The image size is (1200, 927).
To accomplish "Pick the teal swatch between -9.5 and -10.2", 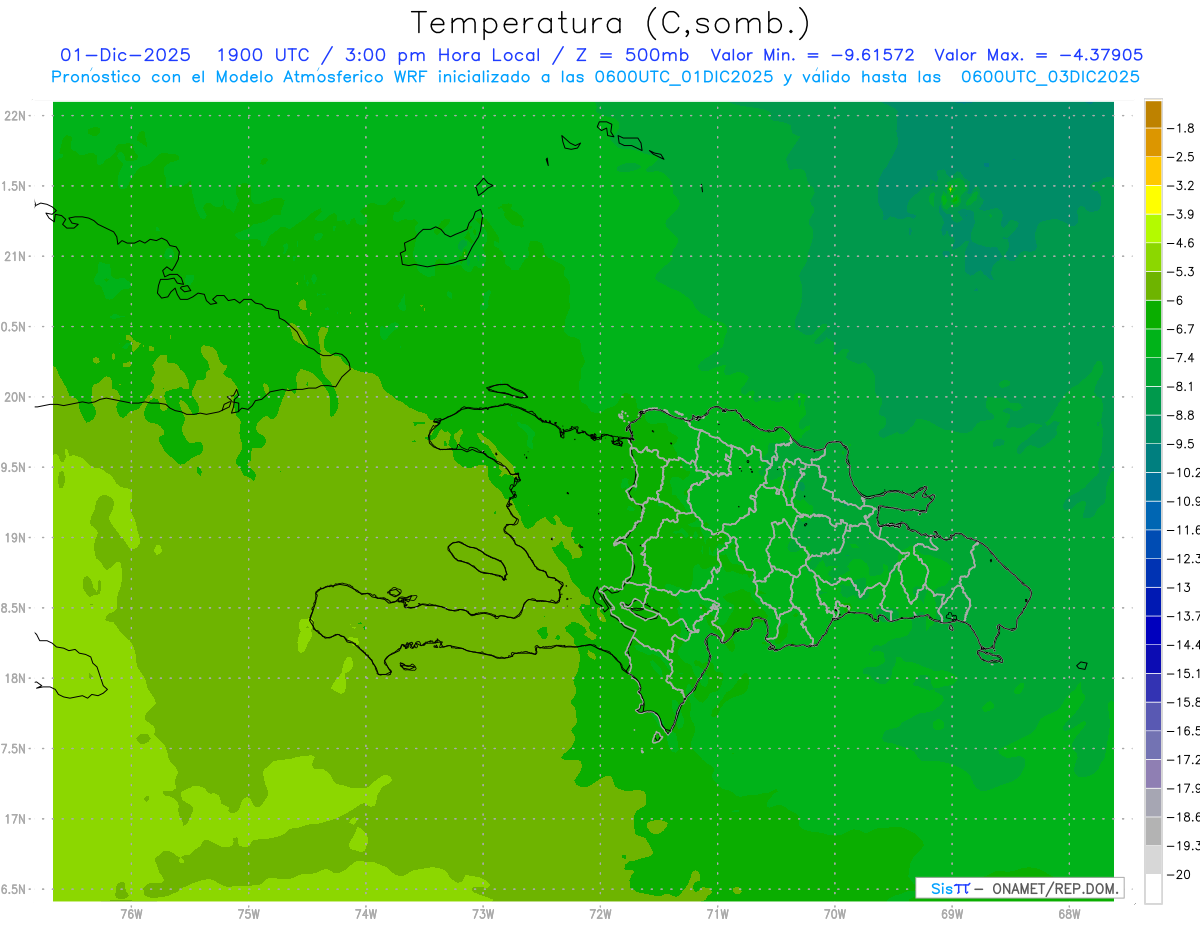I will [x=1153, y=458].
